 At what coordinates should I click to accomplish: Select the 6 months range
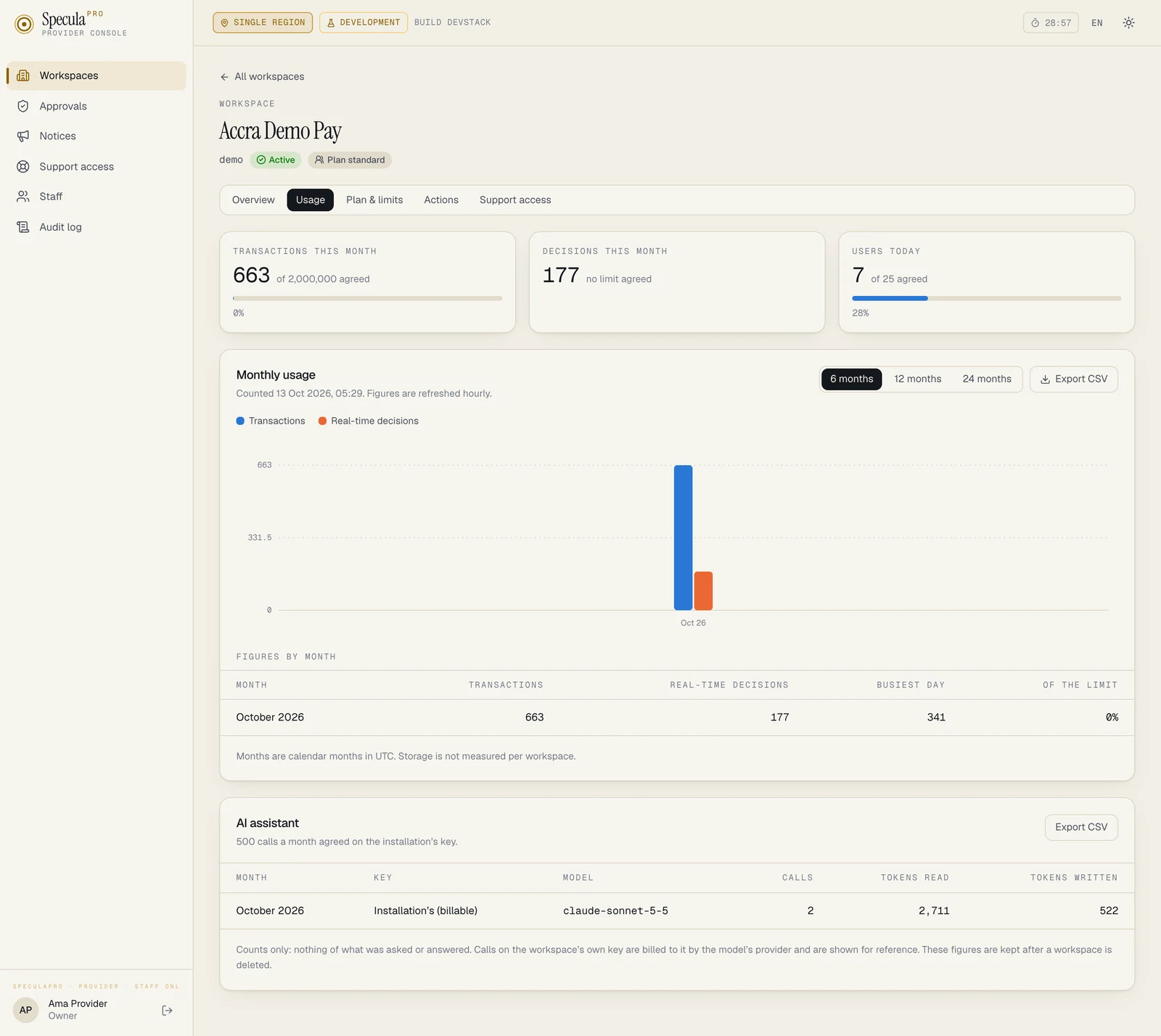coord(851,379)
